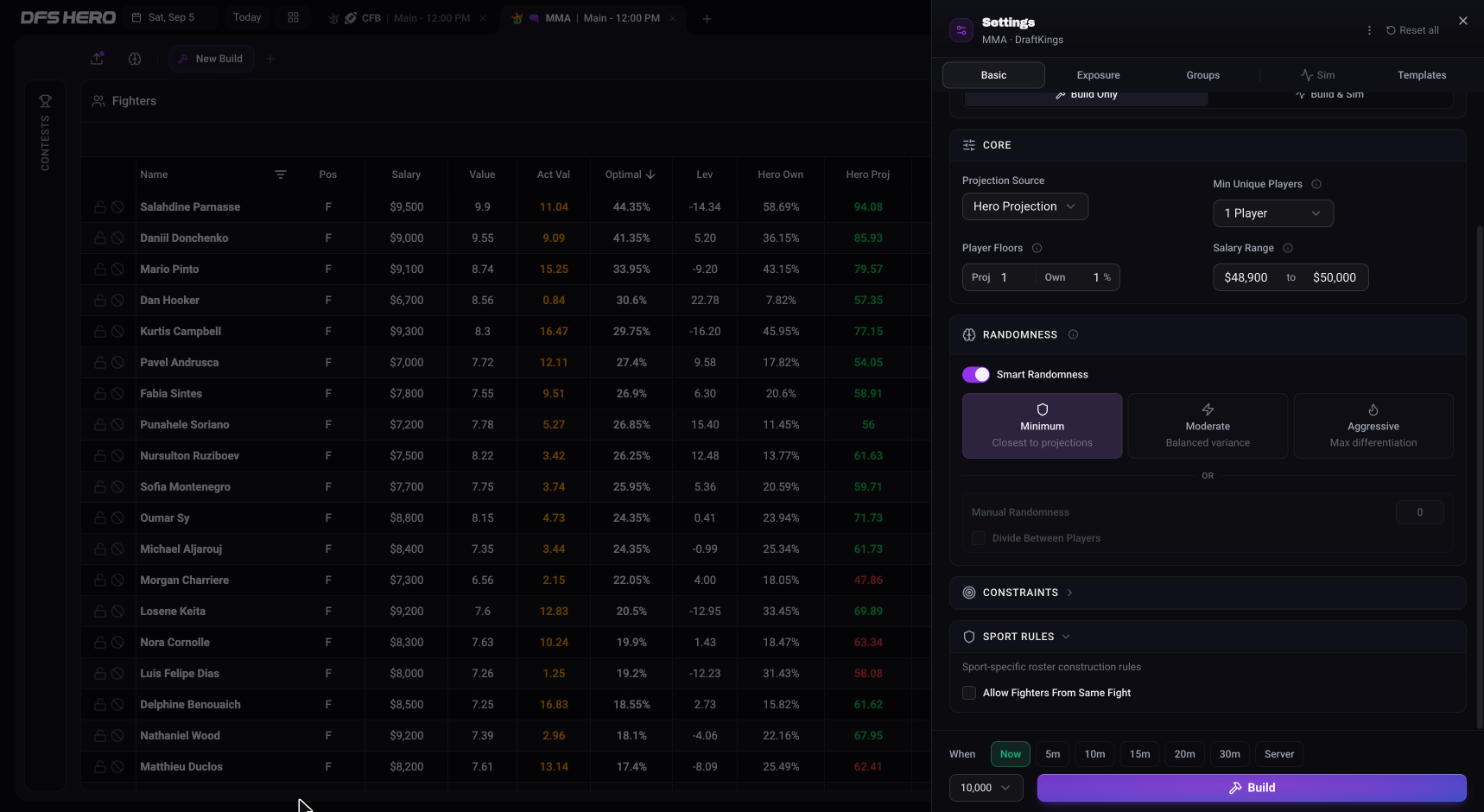Click the lock icon for Salahdine Parnasse

(x=100, y=207)
